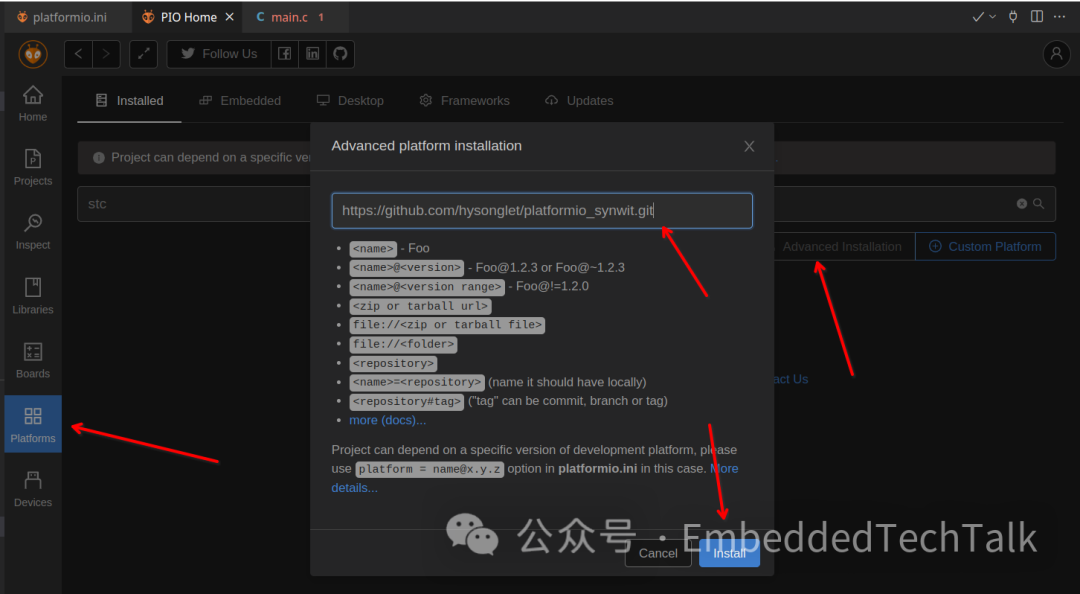1080x594 pixels.
Task: Open the editor overflow menu with three dots
Action: (1059, 16)
